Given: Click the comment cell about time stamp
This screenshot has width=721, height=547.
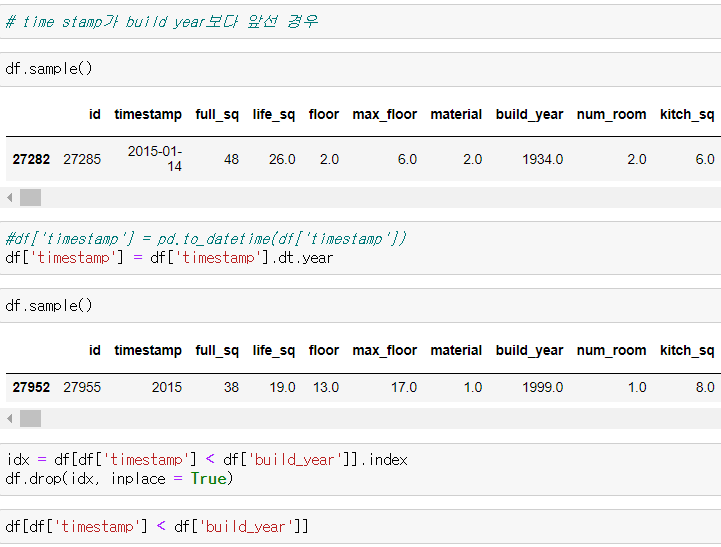Looking at the screenshot, I should [x=360, y=22].
